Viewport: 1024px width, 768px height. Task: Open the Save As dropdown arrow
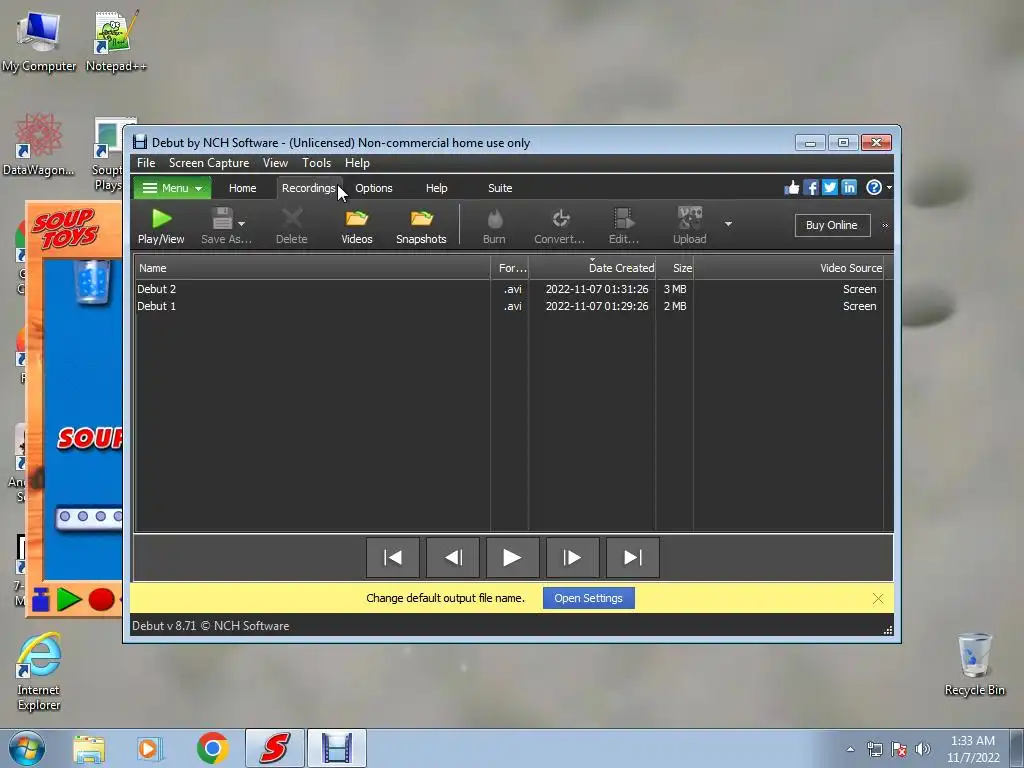[241, 223]
